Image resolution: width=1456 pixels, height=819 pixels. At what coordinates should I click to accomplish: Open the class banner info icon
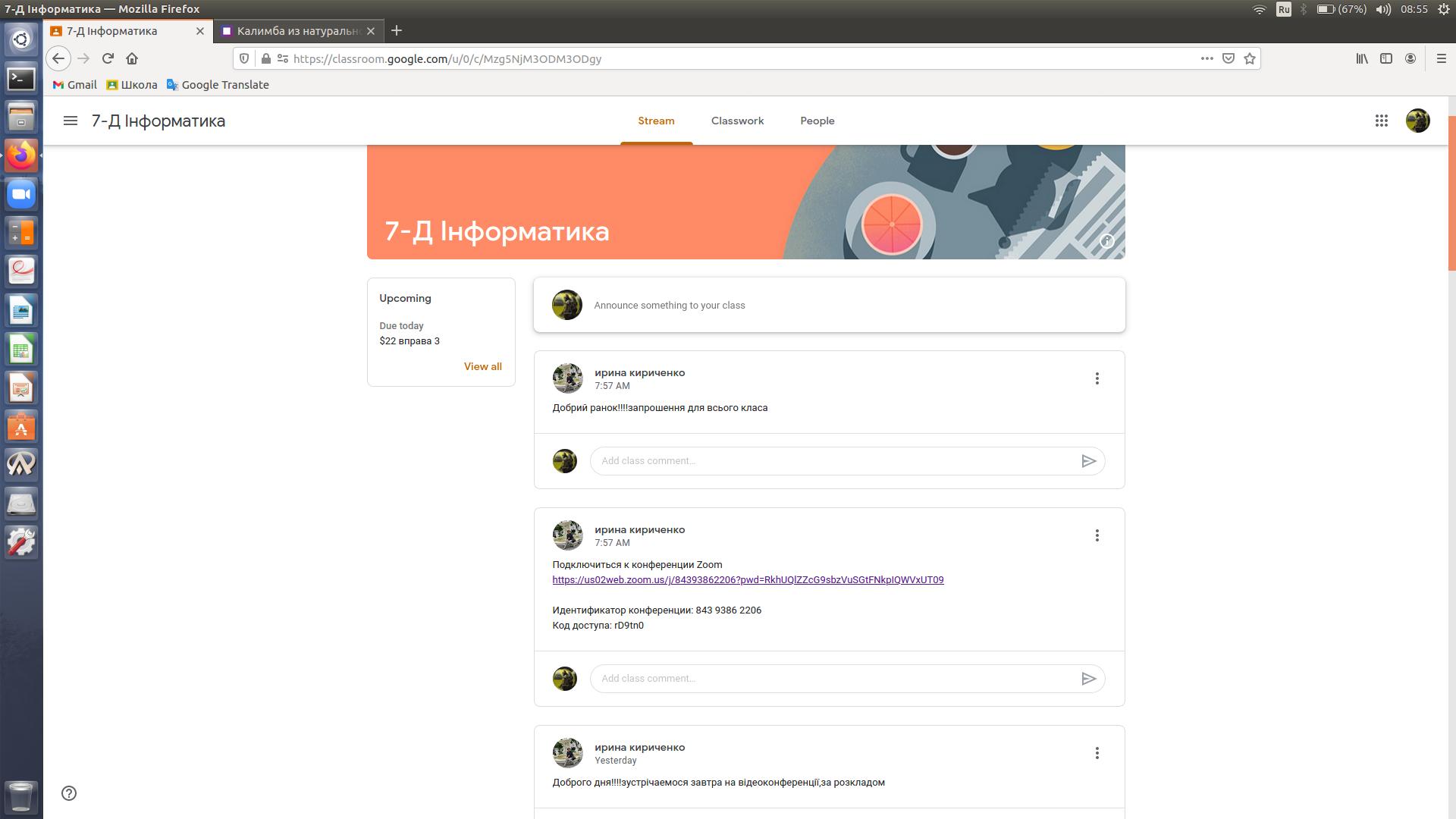click(1106, 241)
